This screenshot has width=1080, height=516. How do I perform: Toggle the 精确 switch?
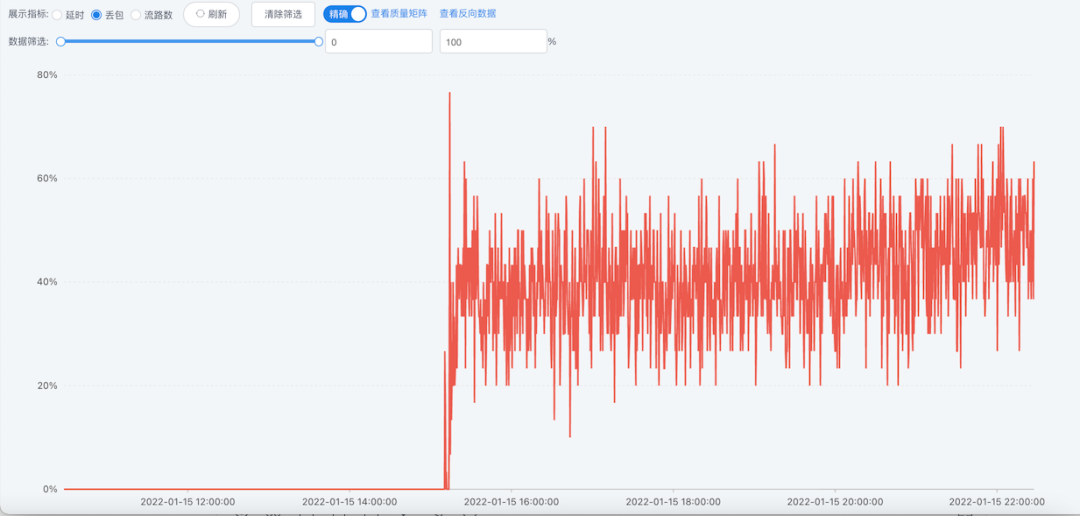345,14
